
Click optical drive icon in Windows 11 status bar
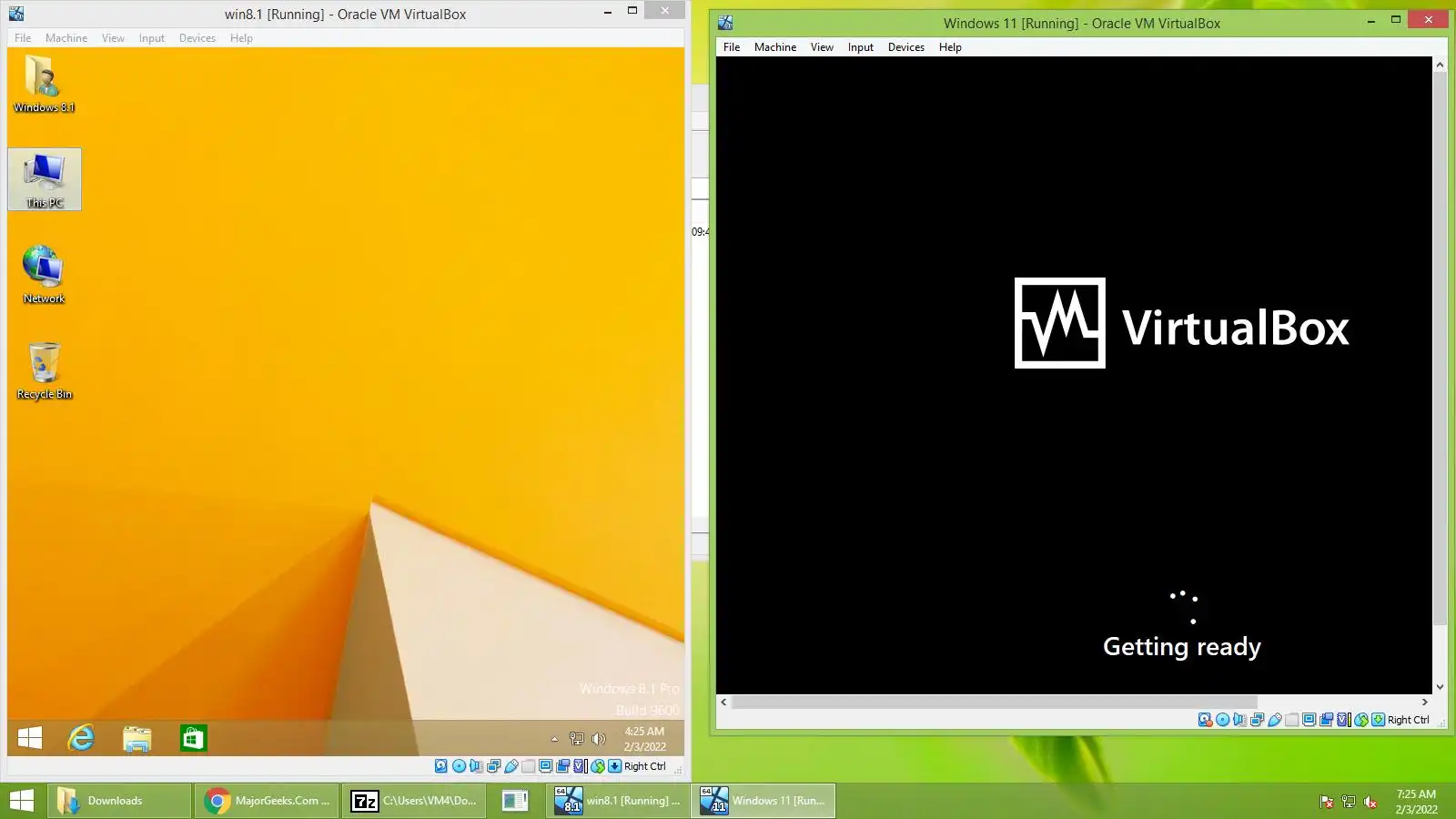coord(1223,720)
